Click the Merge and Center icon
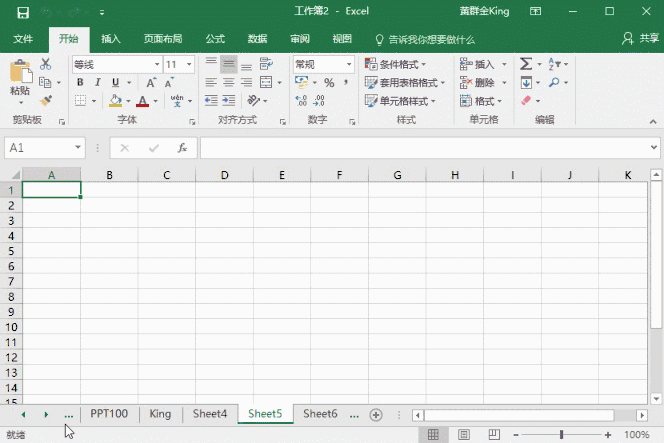664x443 pixels. 266,82
